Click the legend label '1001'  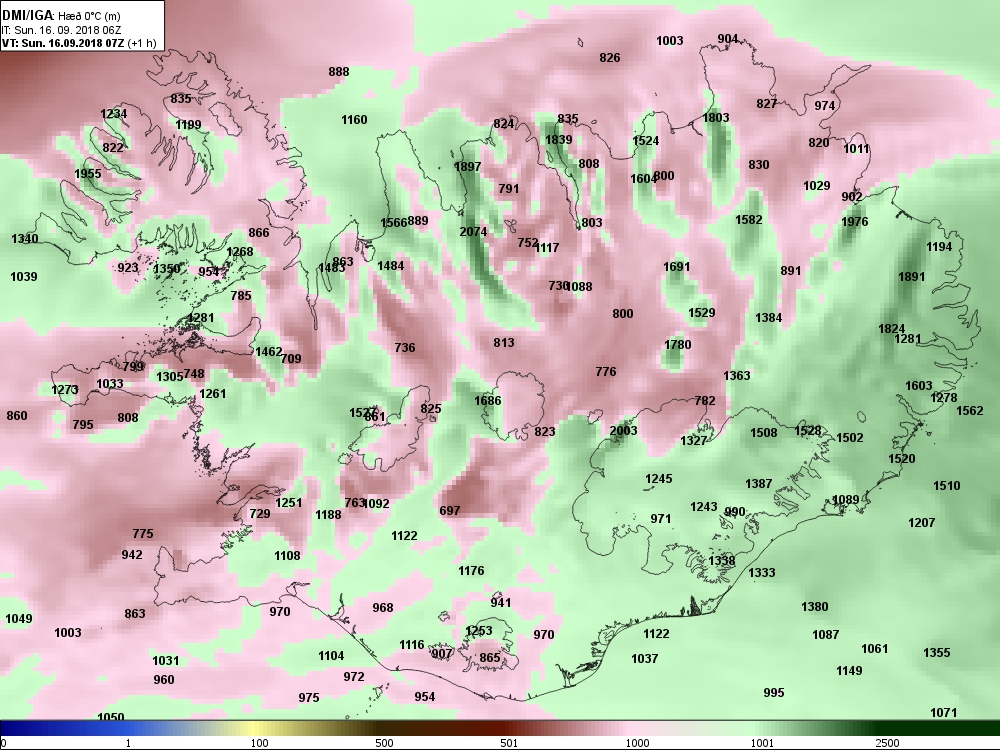[762, 743]
